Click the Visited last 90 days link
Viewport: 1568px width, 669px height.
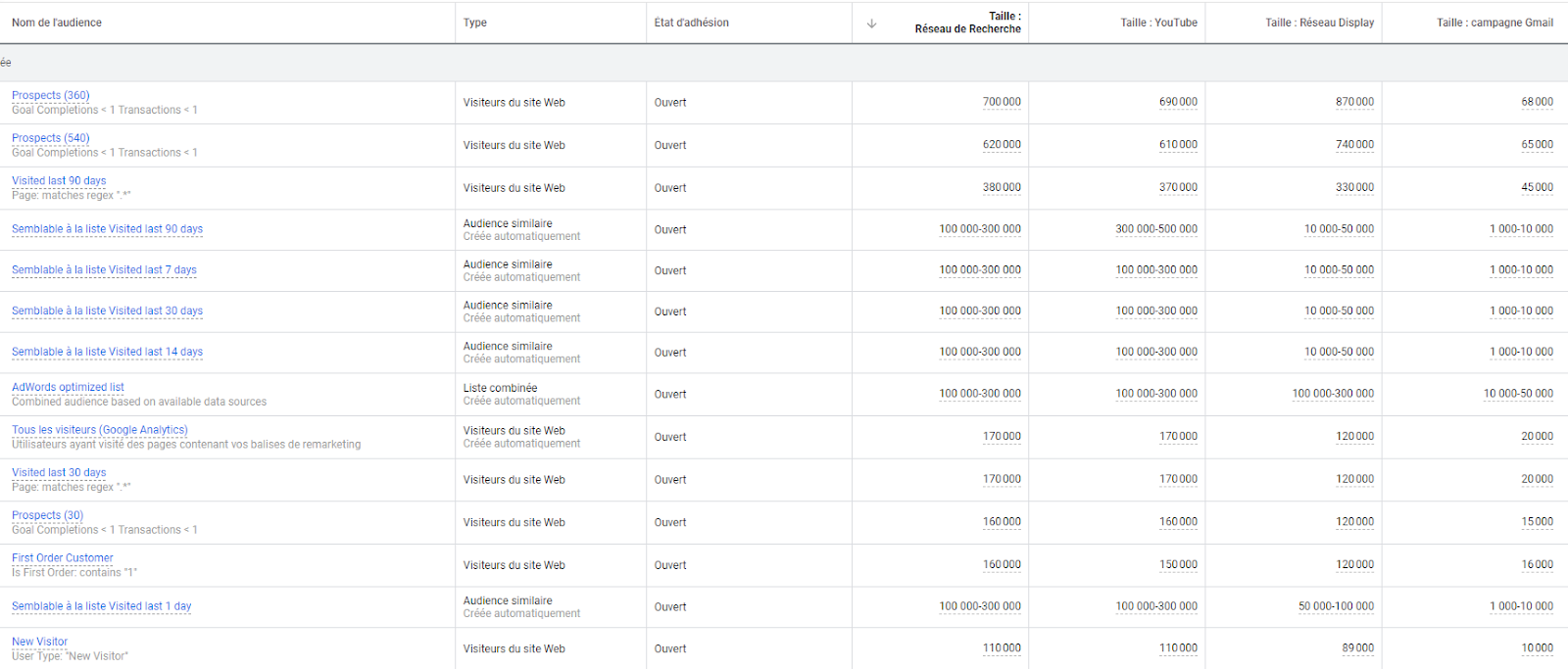pos(59,180)
